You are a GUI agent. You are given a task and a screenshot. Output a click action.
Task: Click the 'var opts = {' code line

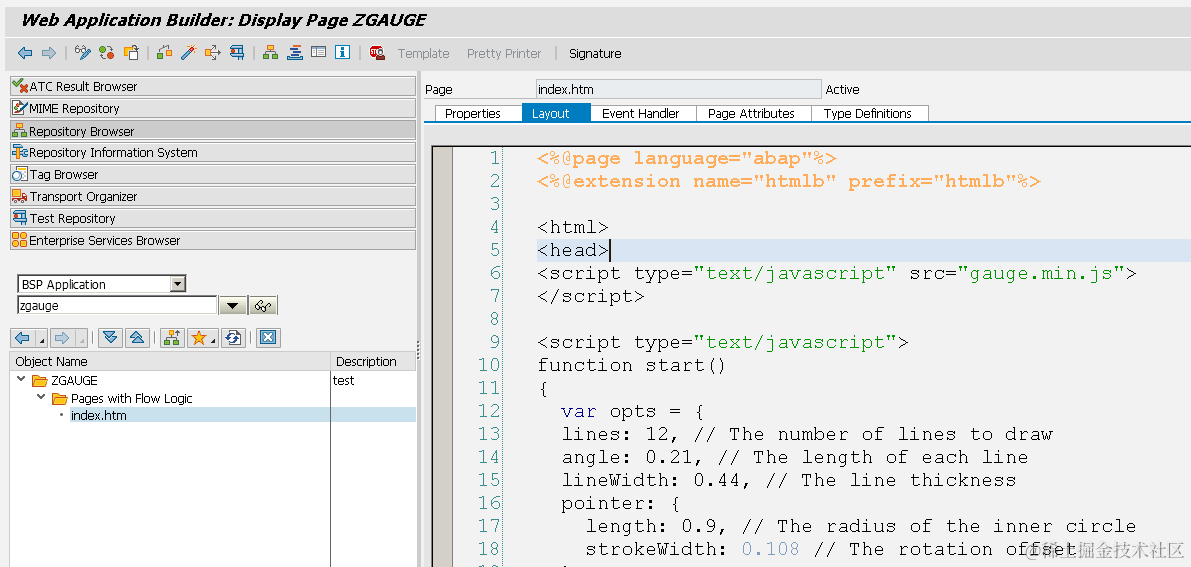point(633,411)
